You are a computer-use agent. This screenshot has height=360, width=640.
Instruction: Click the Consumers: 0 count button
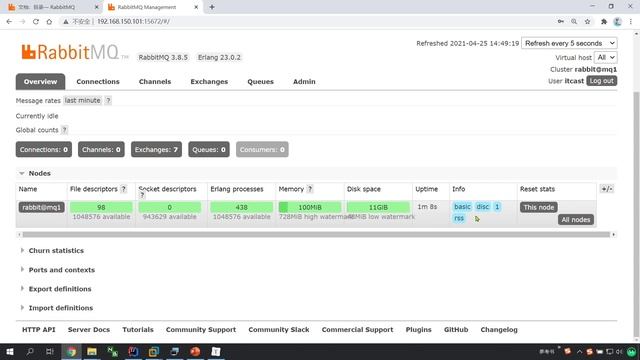(262, 150)
